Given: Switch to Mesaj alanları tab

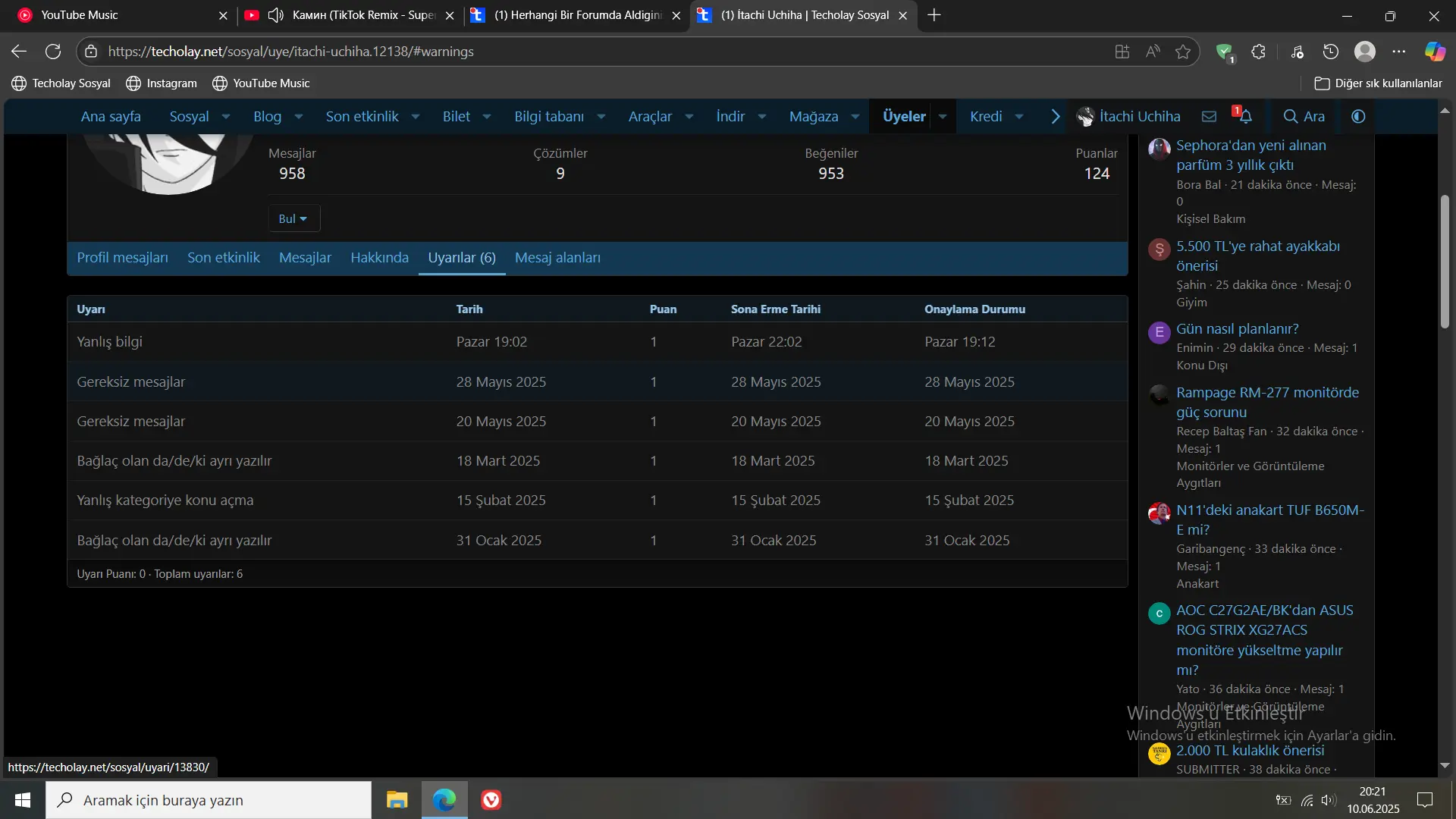Looking at the screenshot, I should [x=557, y=258].
